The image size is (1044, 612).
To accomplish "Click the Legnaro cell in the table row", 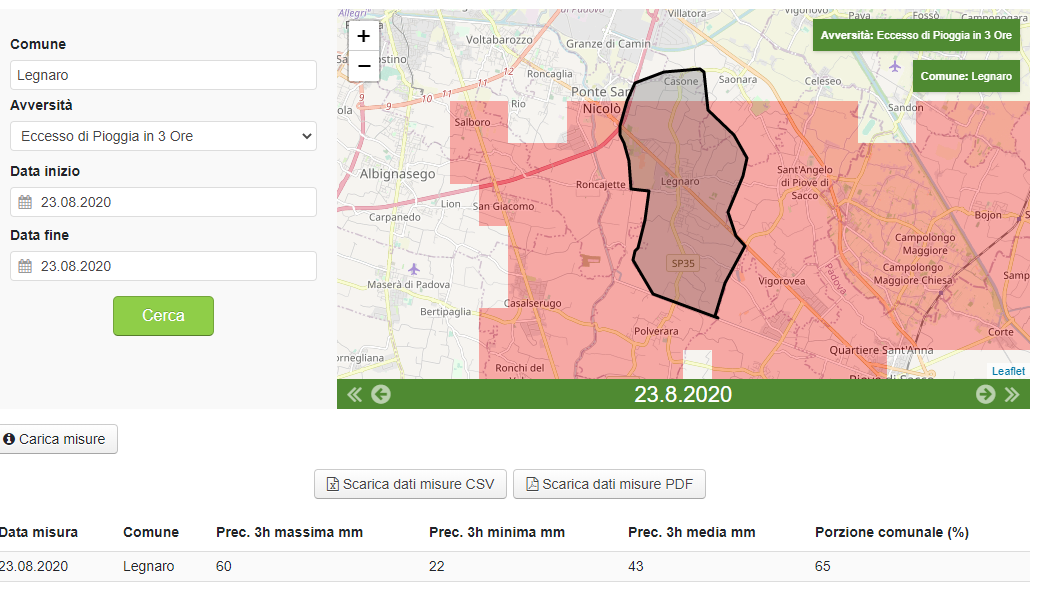I will (148, 567).
